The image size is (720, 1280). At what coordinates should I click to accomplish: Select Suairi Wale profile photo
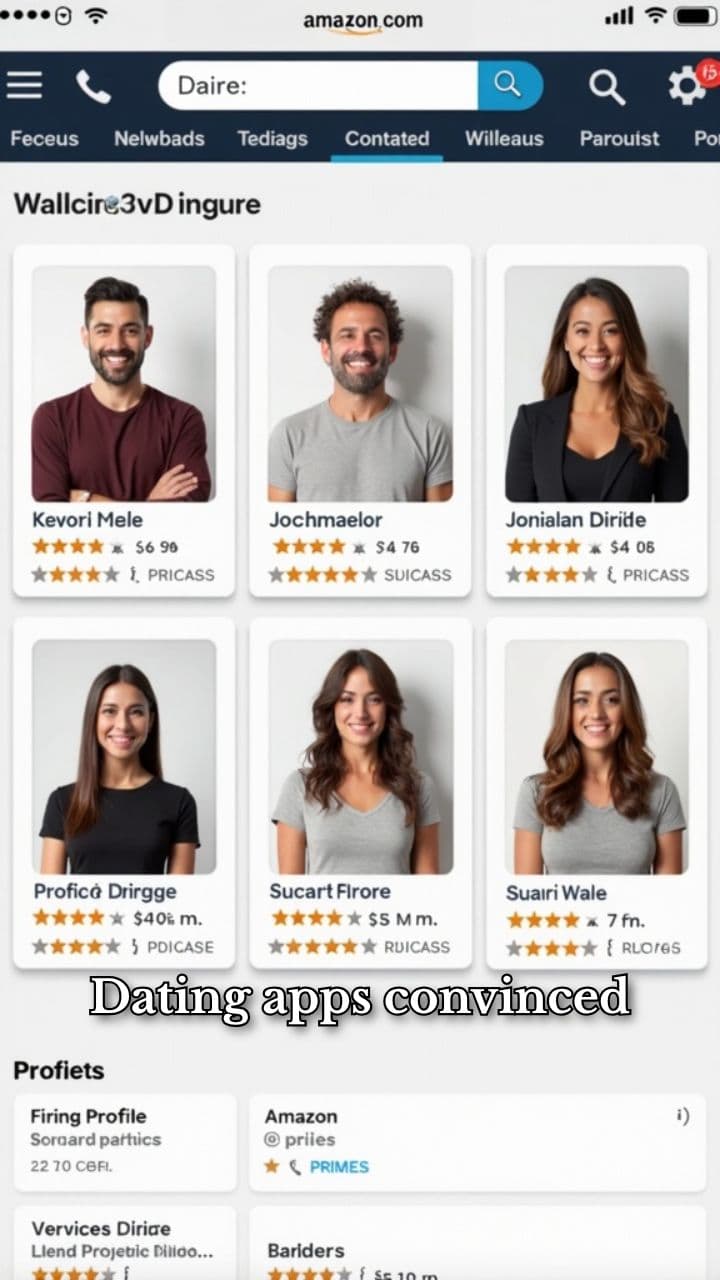click(x=597, y=757)
